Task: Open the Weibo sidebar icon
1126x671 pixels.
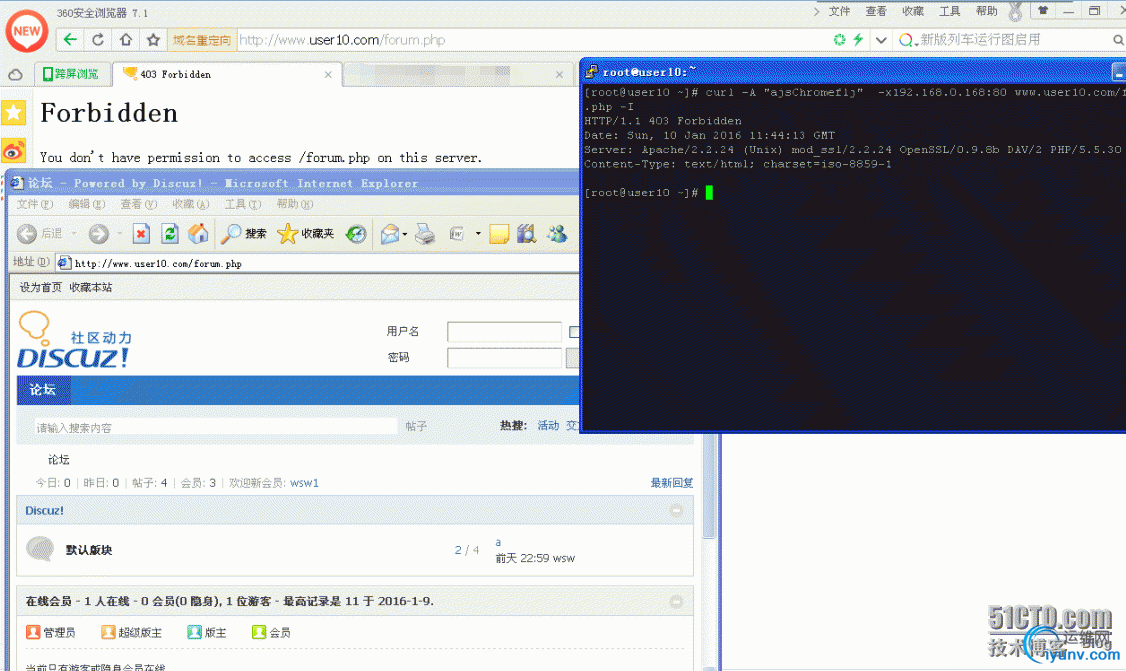Action: coord(14,151)
